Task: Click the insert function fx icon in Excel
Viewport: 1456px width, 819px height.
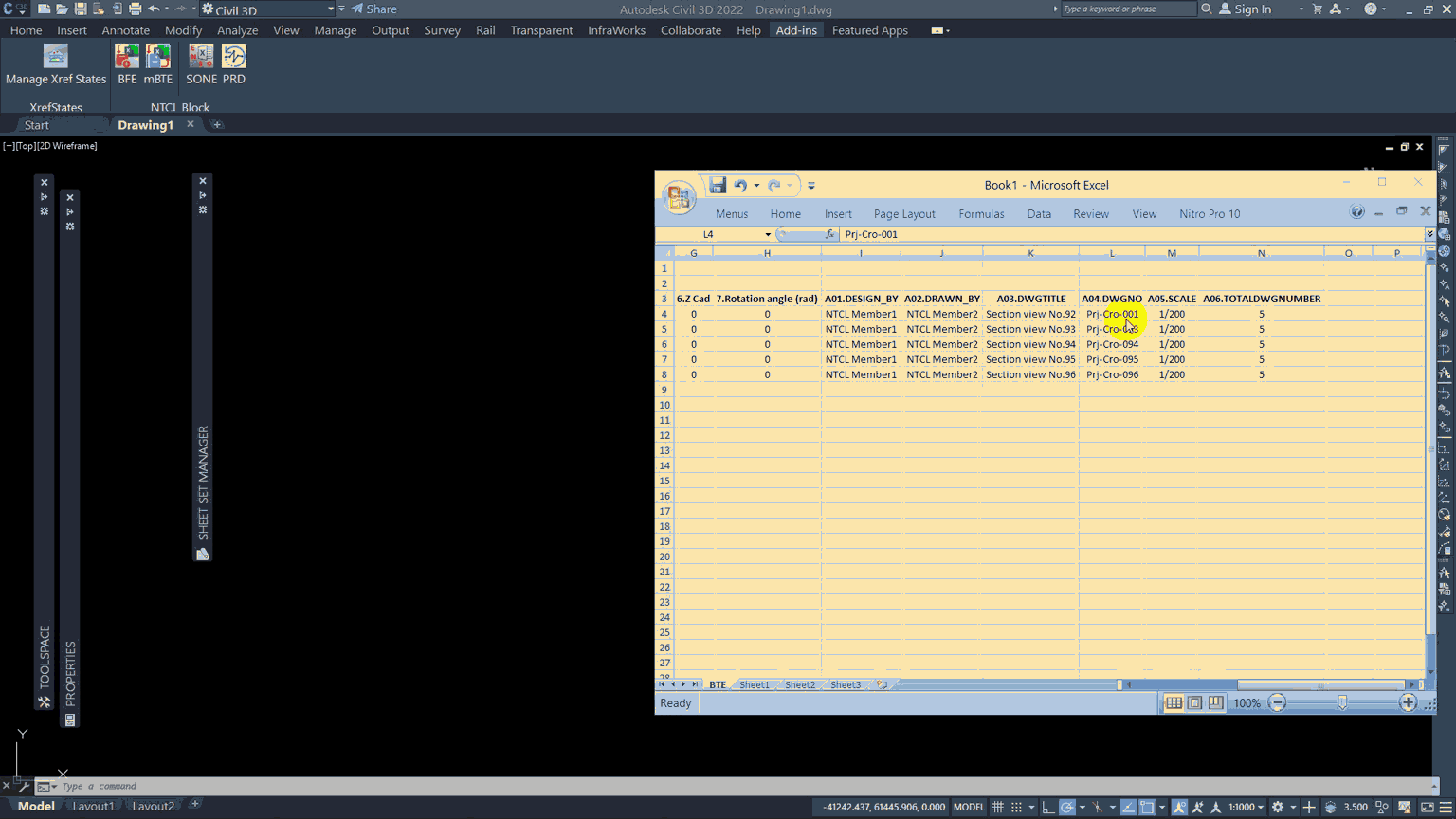Action: pyautogui.click(x=829, y=234)
